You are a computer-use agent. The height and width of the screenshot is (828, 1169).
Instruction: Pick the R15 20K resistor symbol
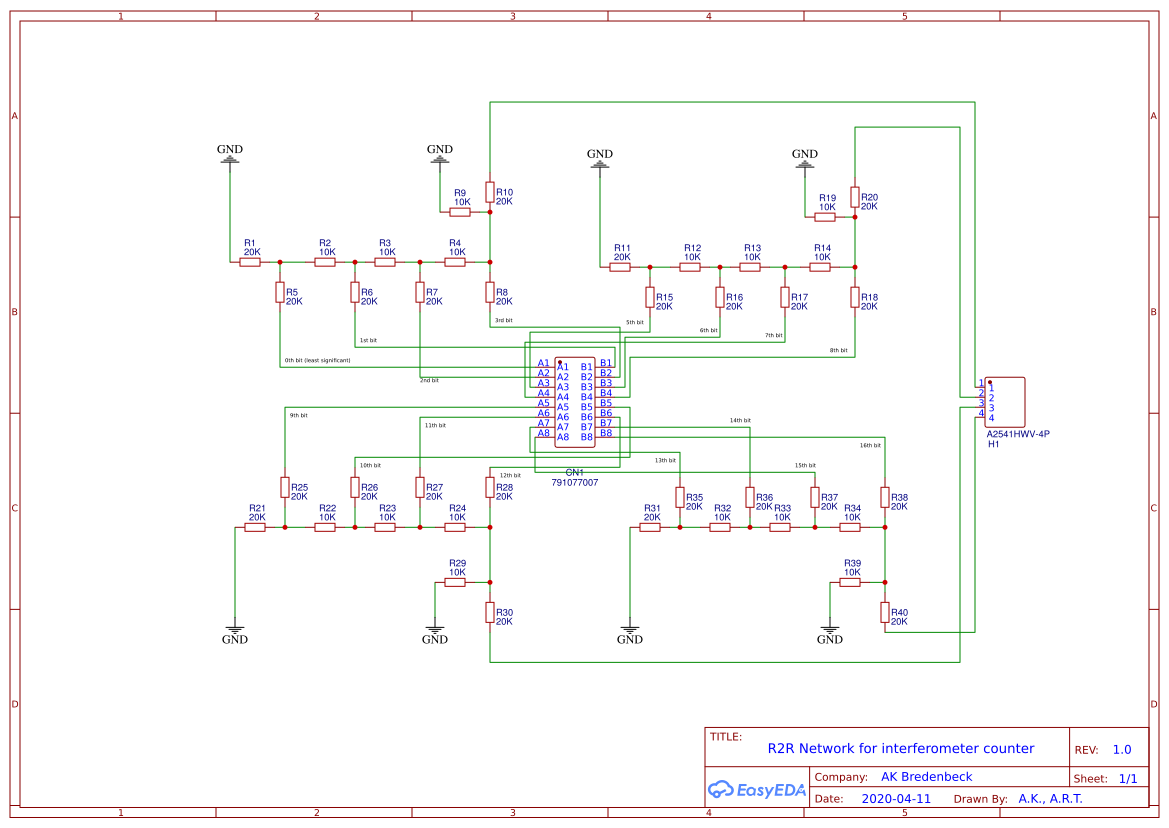tap(650, 297)
